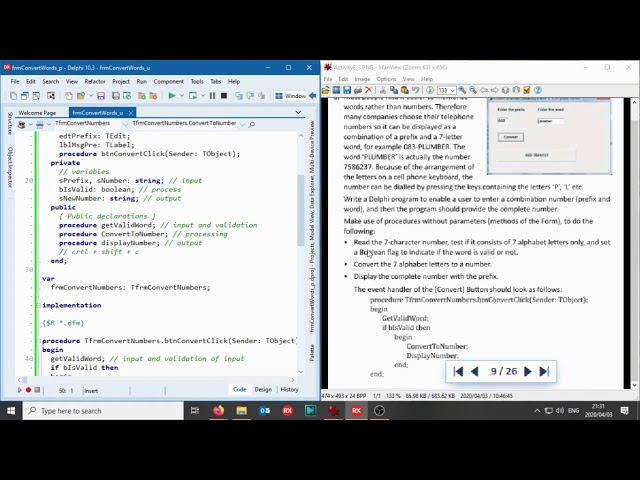Image resolution: width=640 pixels, height=480 pixels.
Task: Click the blue back arrow in Delphi toolbar
Action: (x=313, y=96)
